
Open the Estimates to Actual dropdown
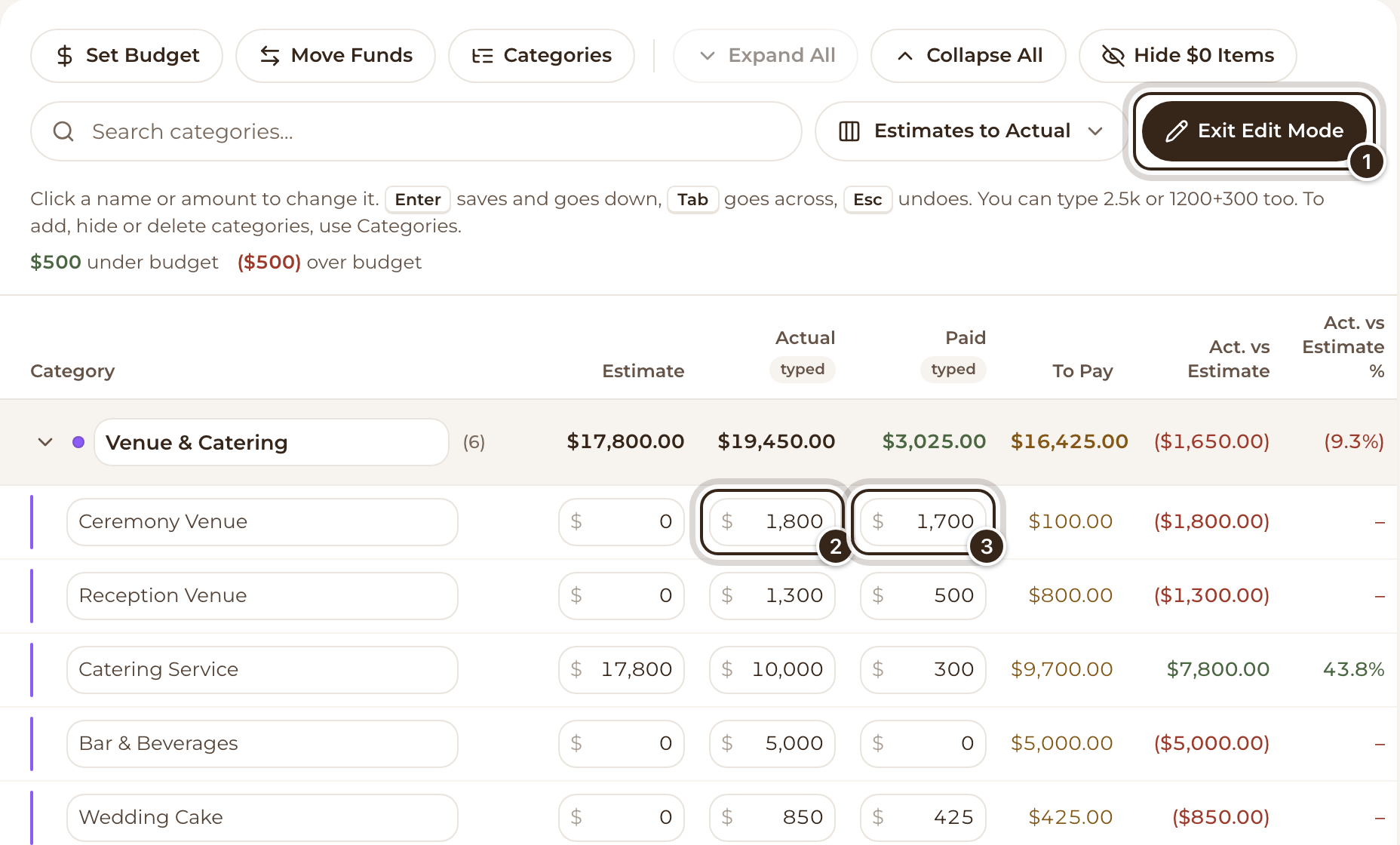click(971, 131)
